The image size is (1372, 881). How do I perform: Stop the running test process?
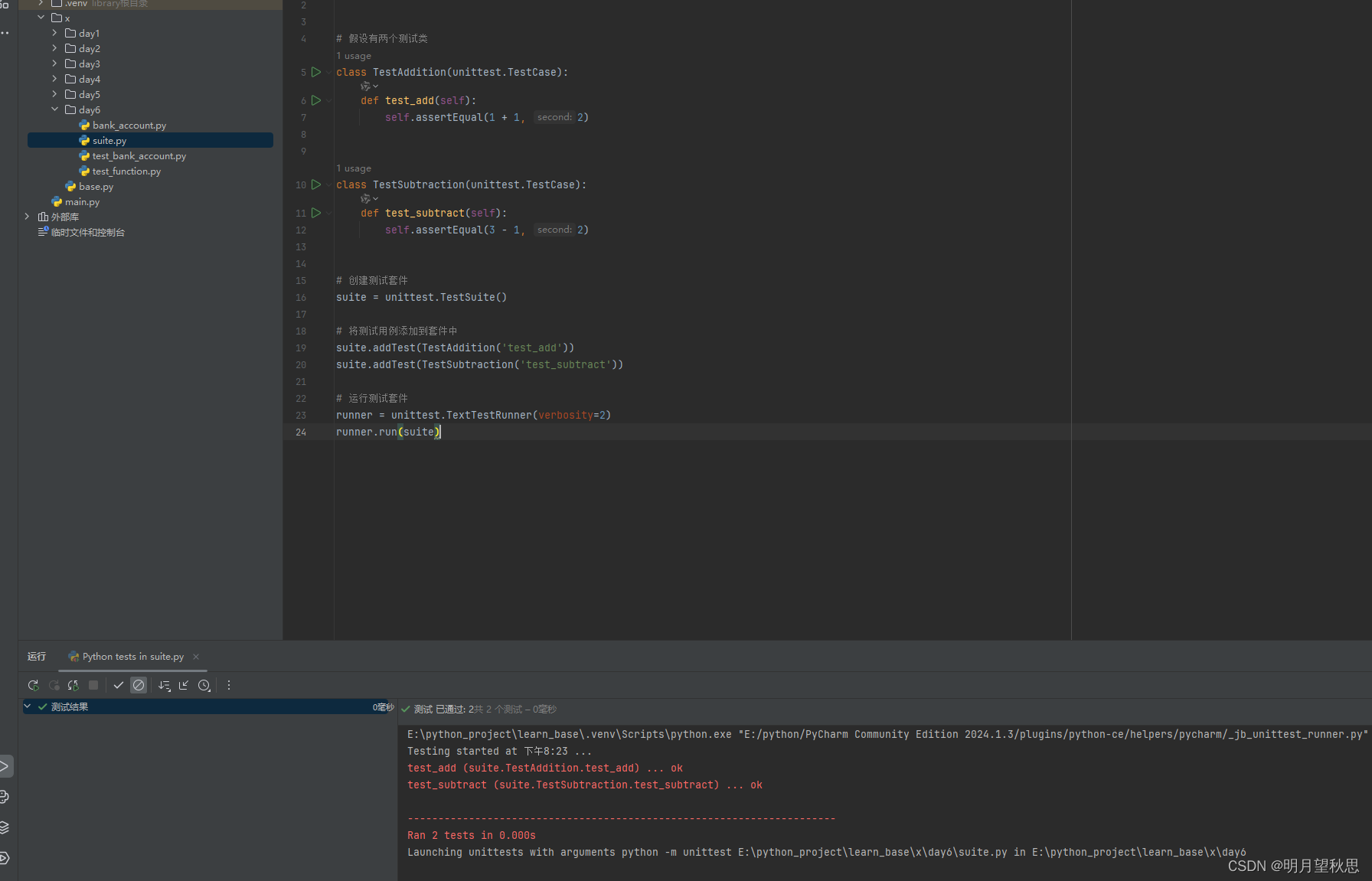[93, 686]
